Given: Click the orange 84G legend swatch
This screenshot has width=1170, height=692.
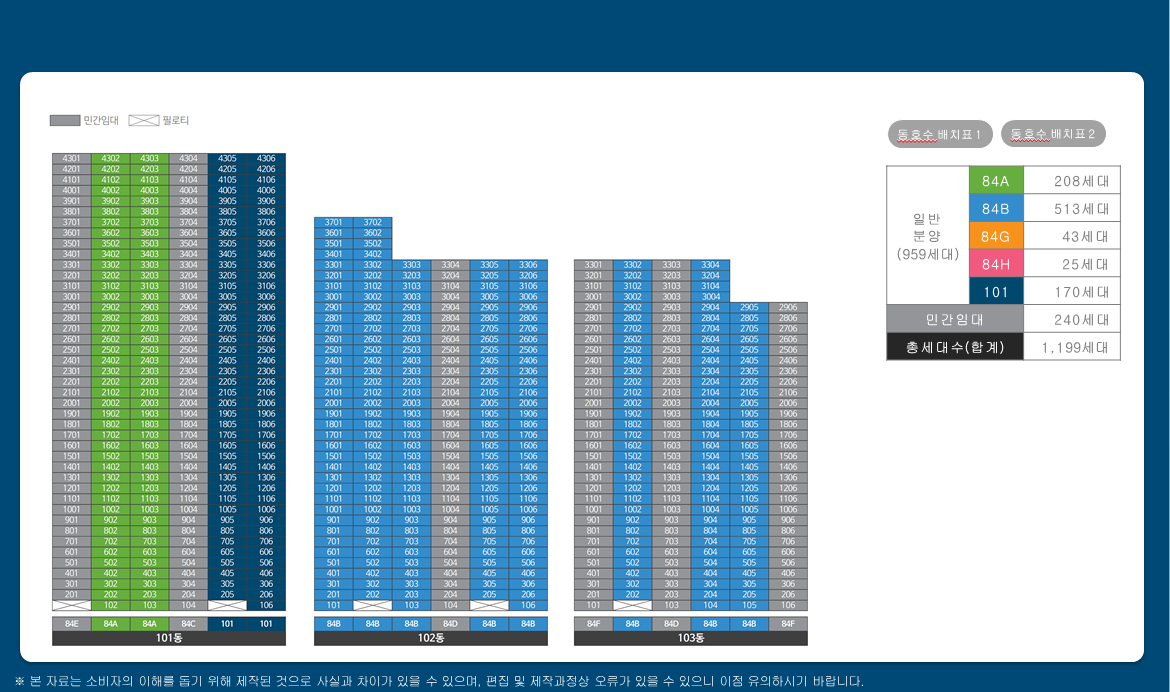Looking at the screenshot, I should pyautogui.click(x=996, y=237).
